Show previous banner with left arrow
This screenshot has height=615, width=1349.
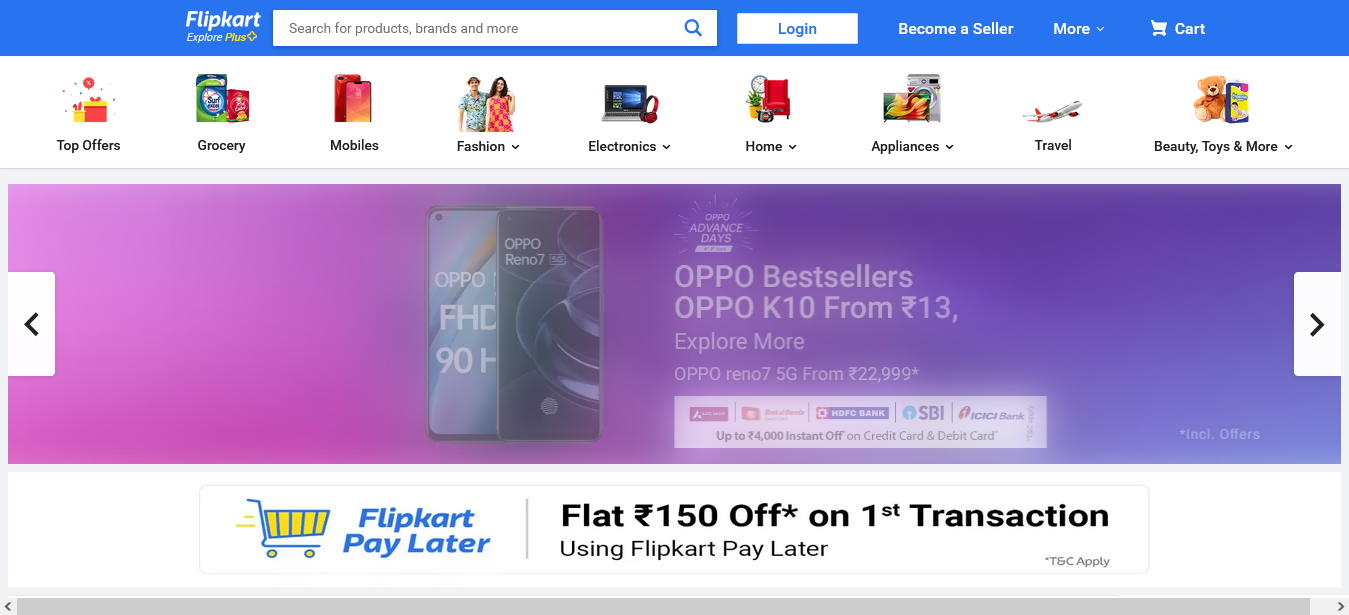31,324
